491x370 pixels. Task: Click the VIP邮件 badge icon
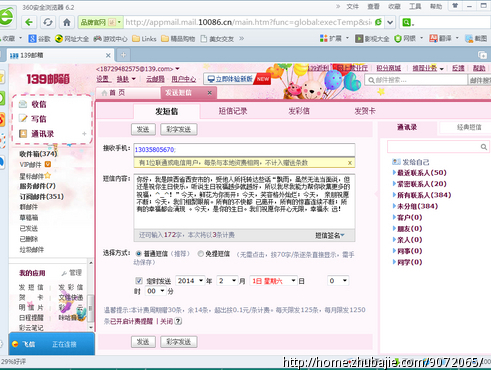click(x=48, y=164)
